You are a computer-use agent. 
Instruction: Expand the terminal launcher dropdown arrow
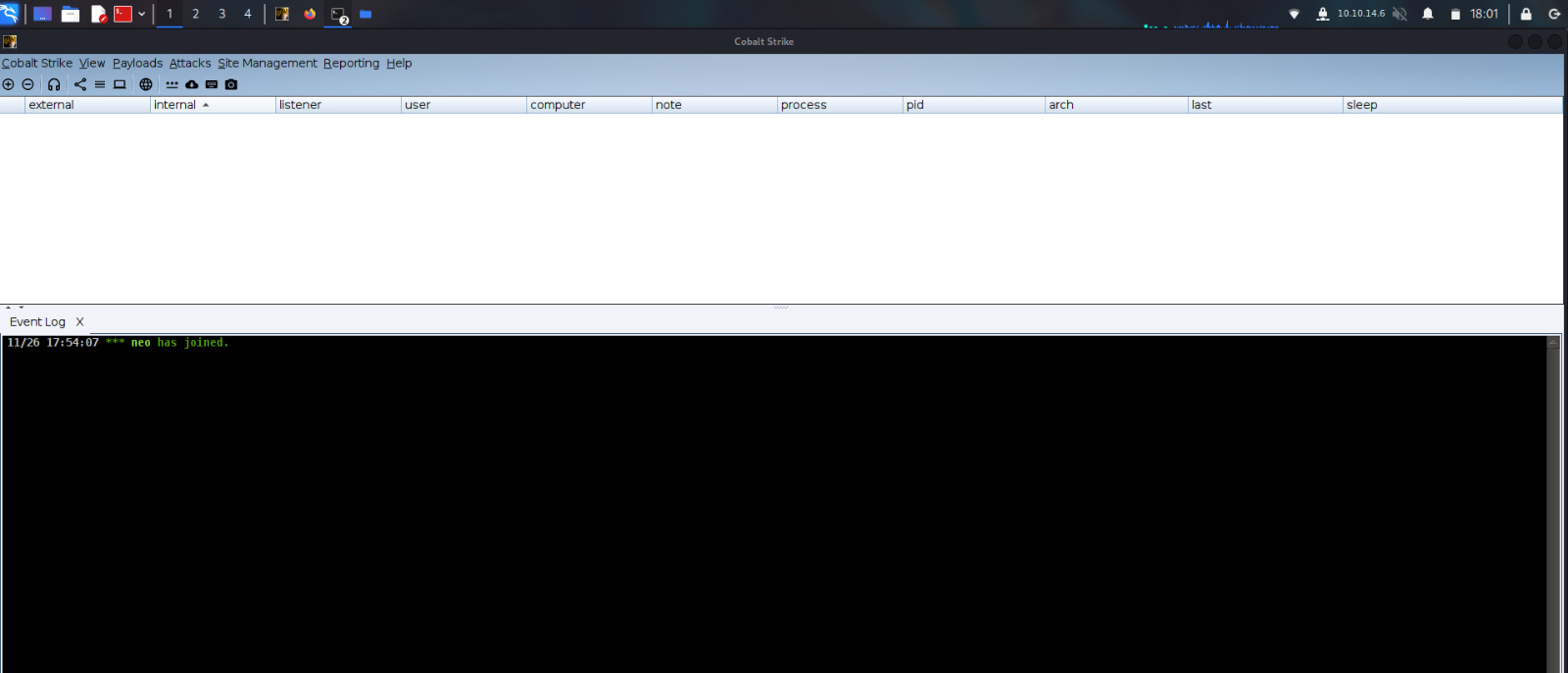(142, 14)
